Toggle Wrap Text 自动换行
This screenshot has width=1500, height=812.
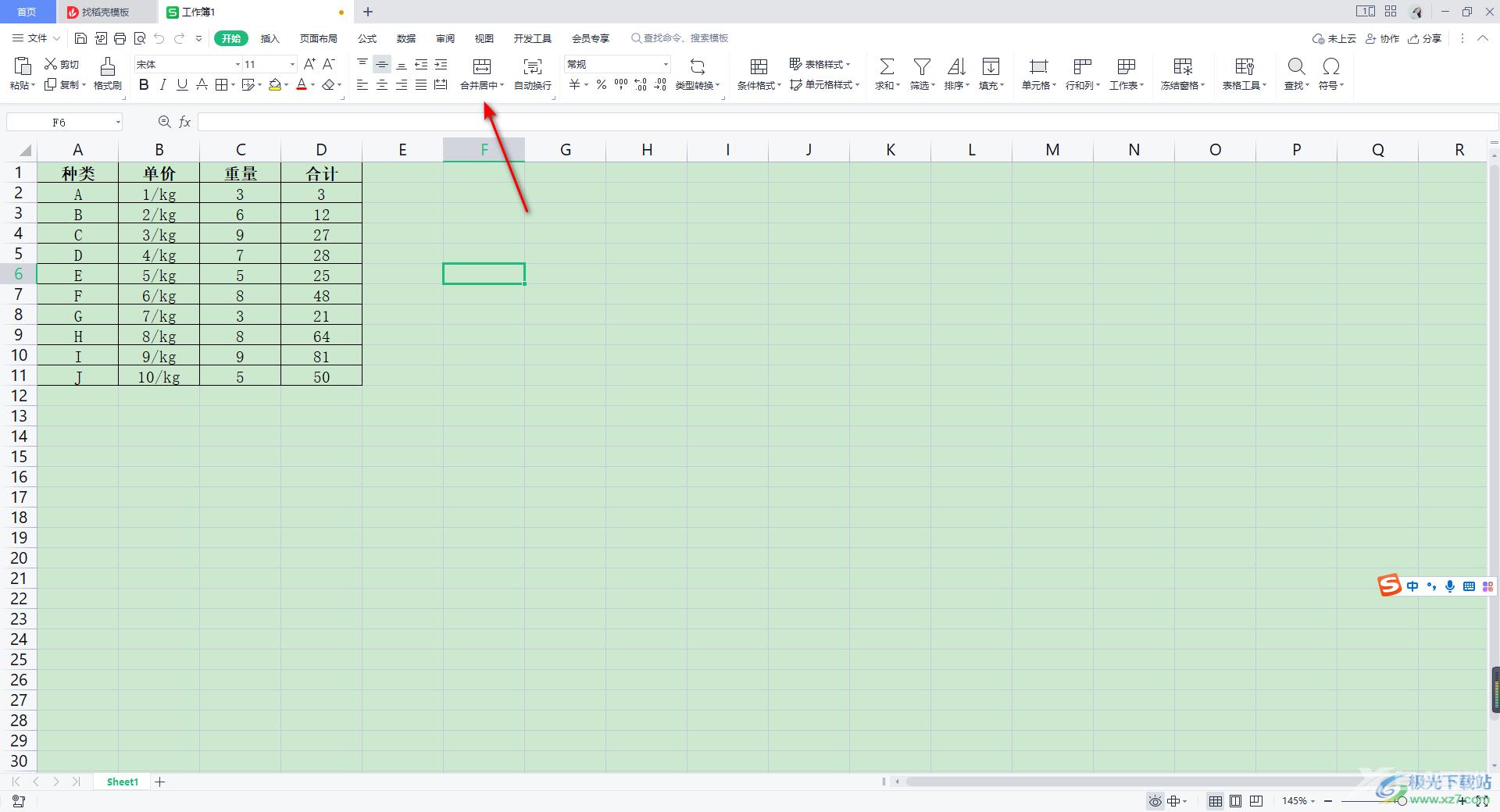click(x=533, y=74)
